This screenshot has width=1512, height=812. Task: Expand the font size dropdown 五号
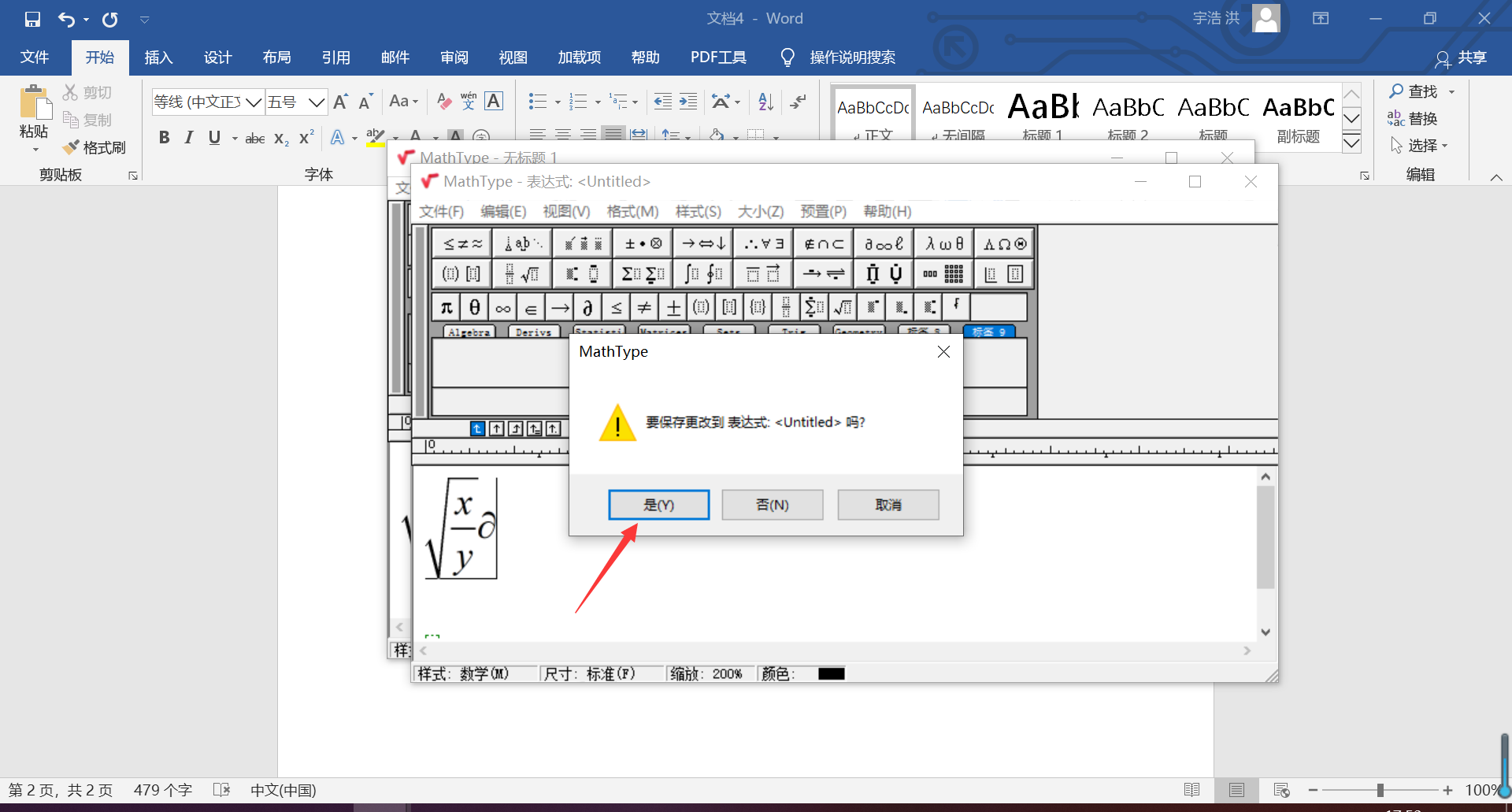317,102
